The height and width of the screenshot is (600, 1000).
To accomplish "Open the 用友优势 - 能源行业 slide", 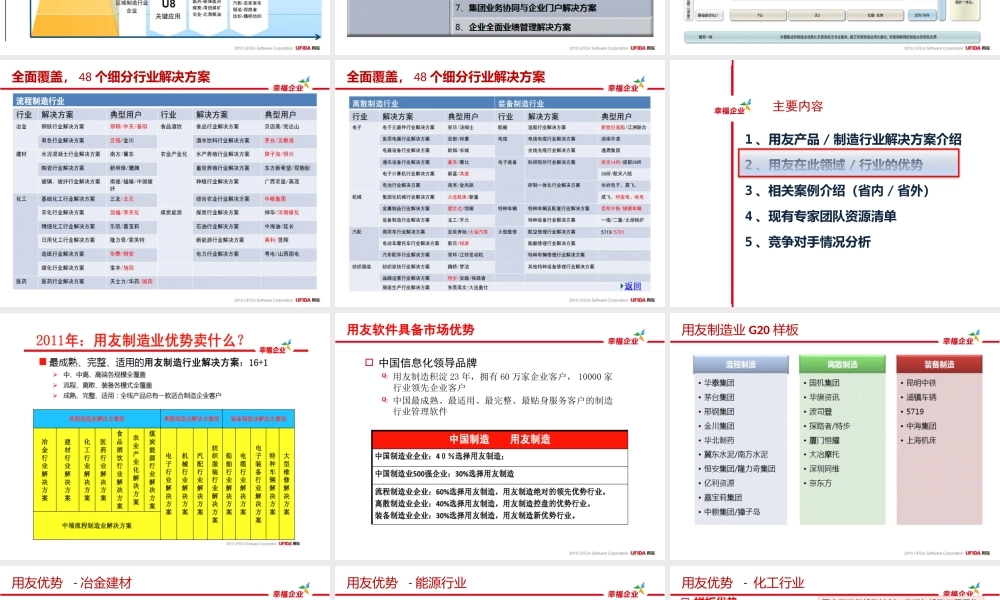I will (x=500, y=583).
